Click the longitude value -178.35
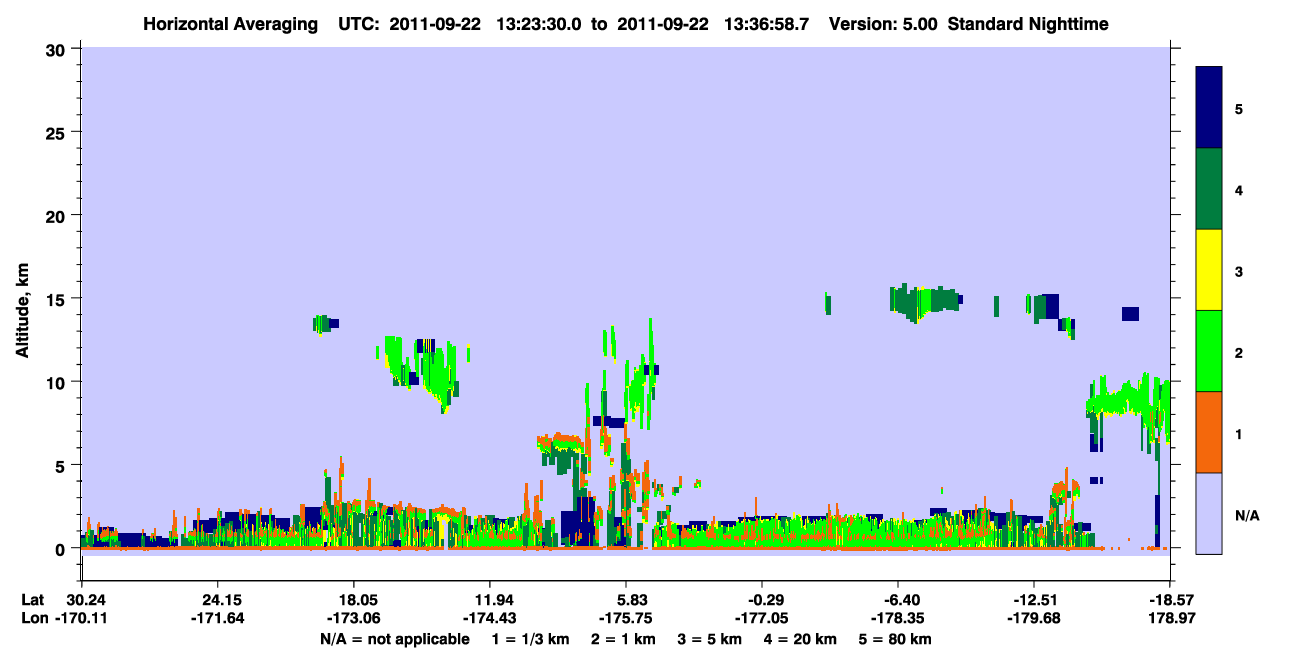 tap(898, 618)
